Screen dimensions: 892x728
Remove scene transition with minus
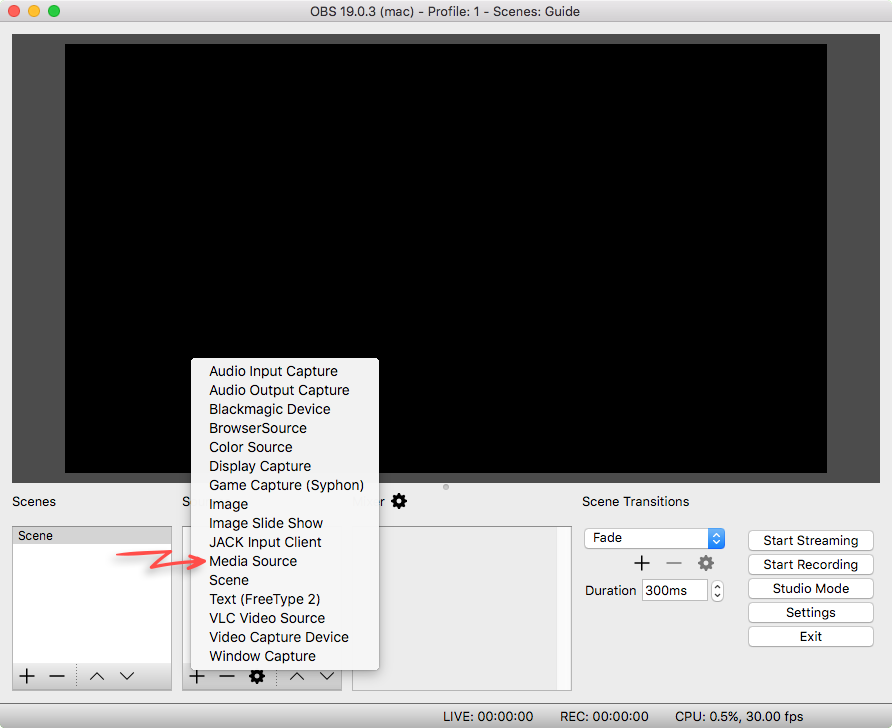[x=674, y=563]
